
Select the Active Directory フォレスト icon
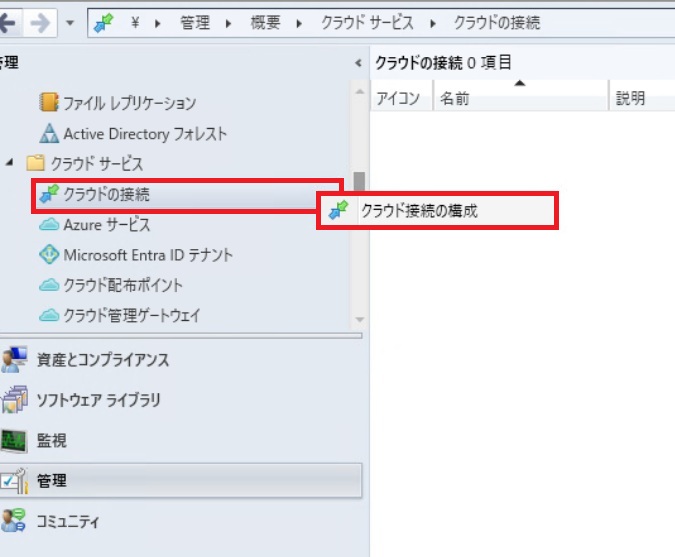[x=49, y=134]
